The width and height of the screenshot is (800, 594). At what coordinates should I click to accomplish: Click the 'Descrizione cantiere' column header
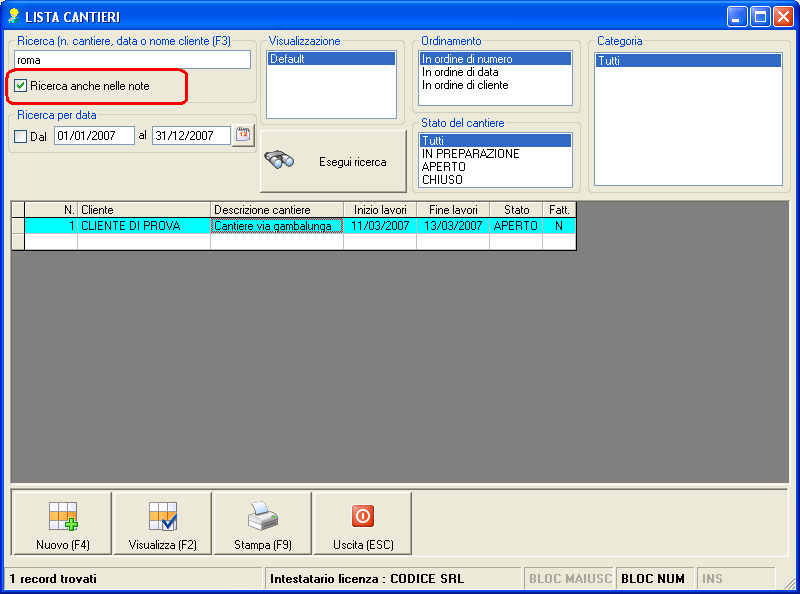tap(277, 210)
